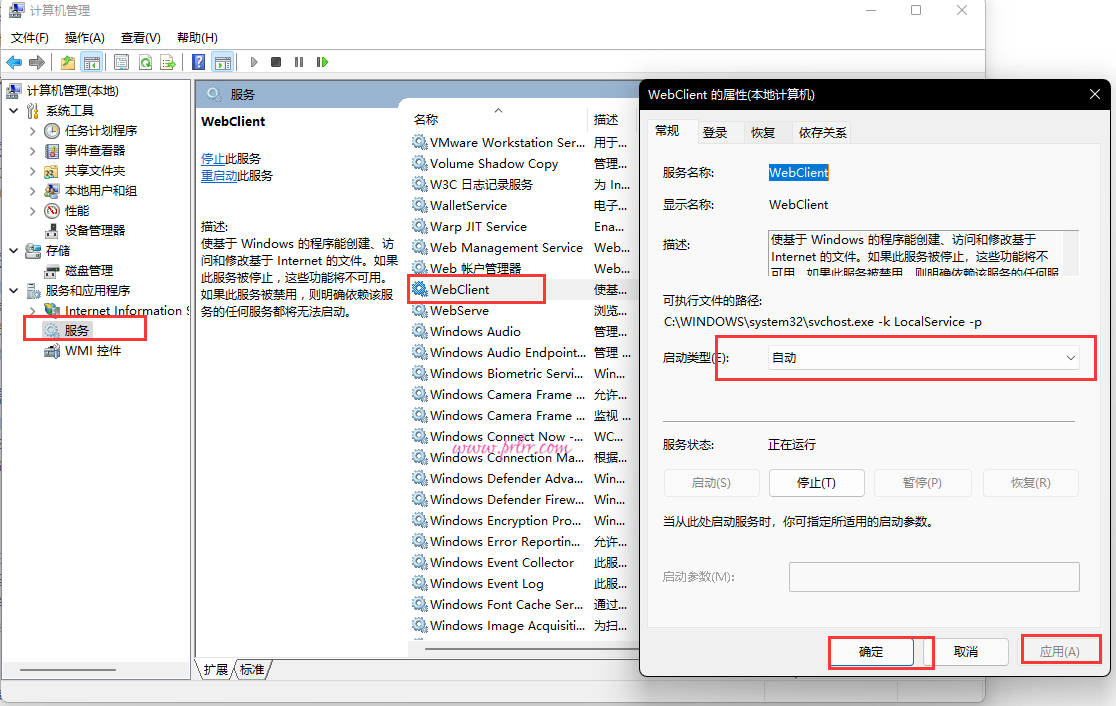Image resolution: width=1116 pixels, height=706 pixels.
Task: Click the Export List toolbar icon
Action: pos(168,62)
